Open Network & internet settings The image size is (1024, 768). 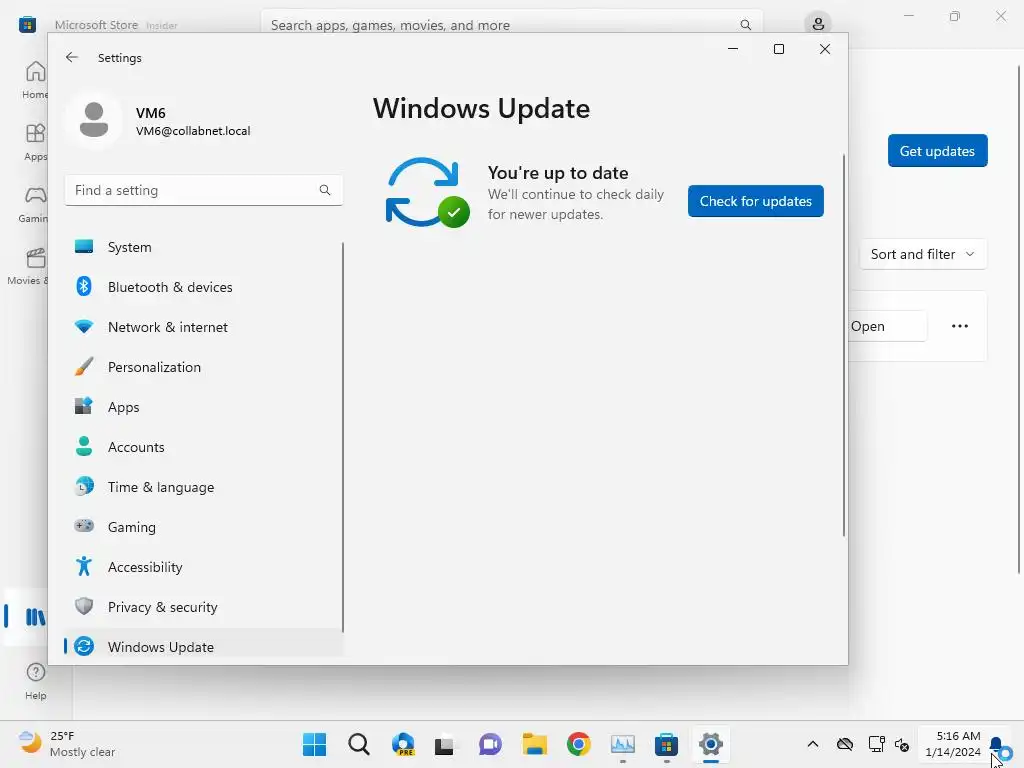[204, 327]
